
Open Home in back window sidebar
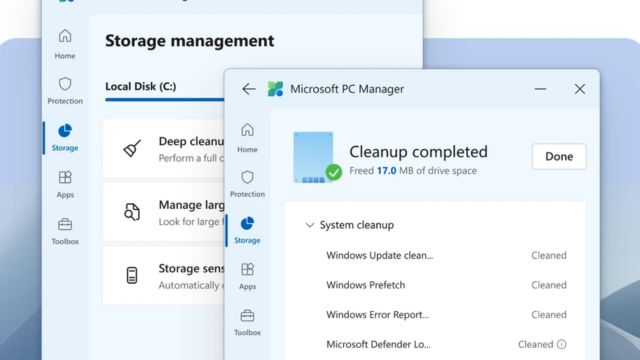pos(65,44)
